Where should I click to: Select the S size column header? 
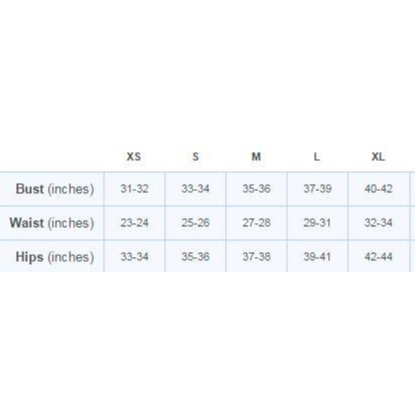[x=196, y=156]
